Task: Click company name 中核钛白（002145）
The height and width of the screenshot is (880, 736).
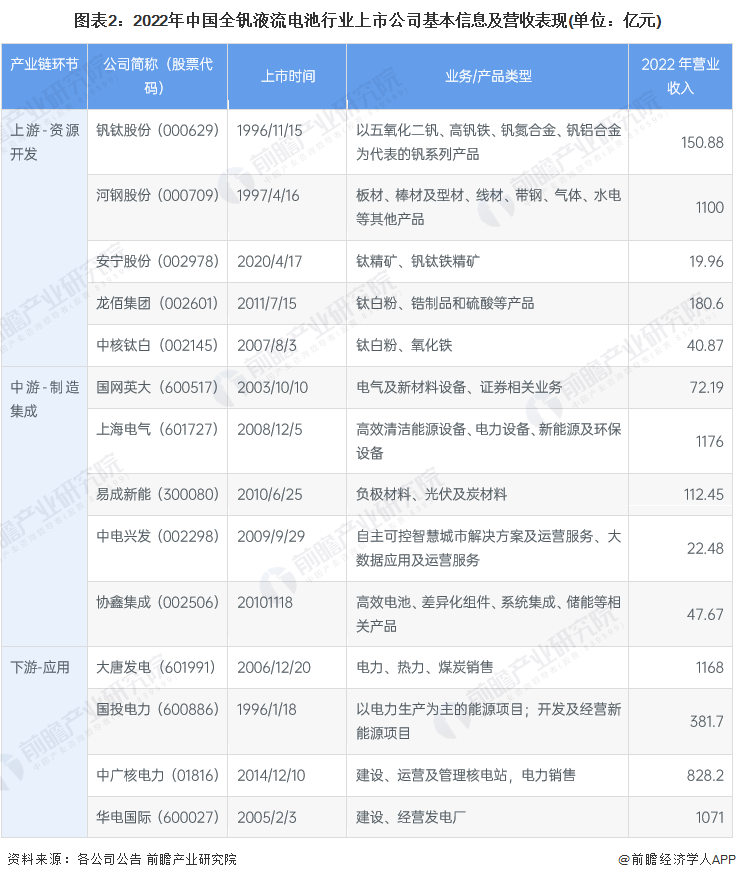Action: coord(157,345)
